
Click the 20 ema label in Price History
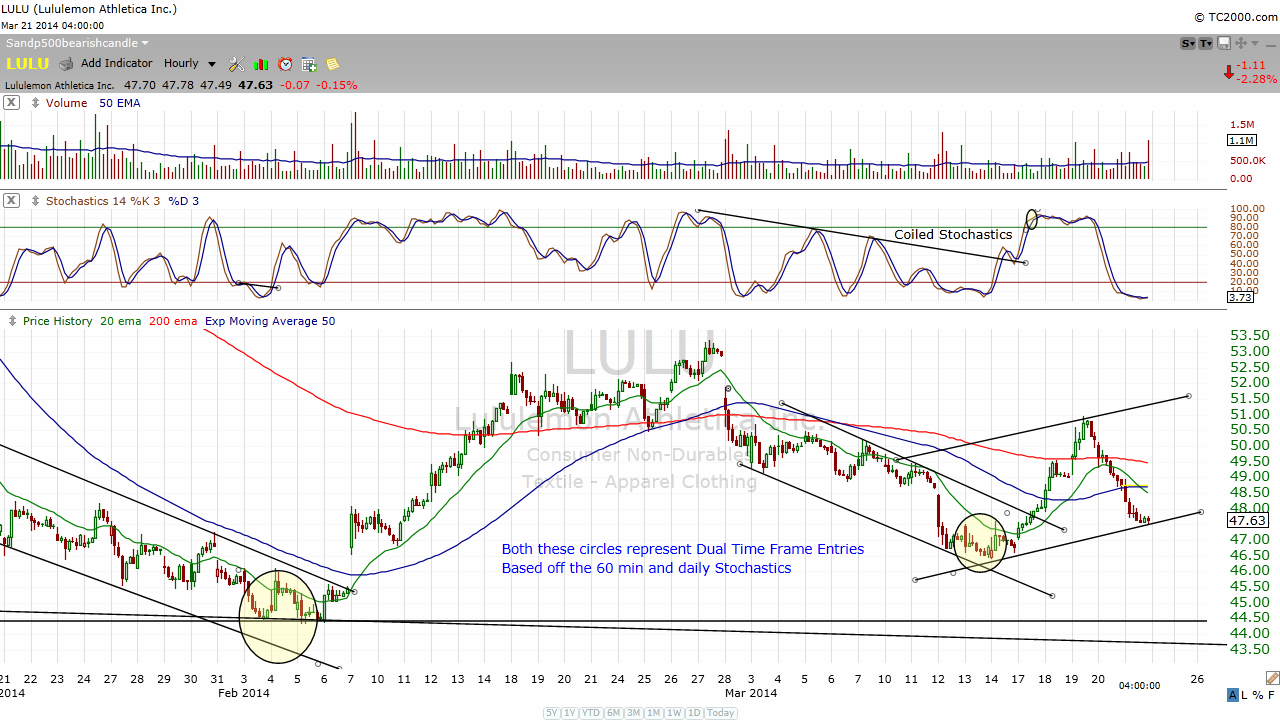point(121,321)
